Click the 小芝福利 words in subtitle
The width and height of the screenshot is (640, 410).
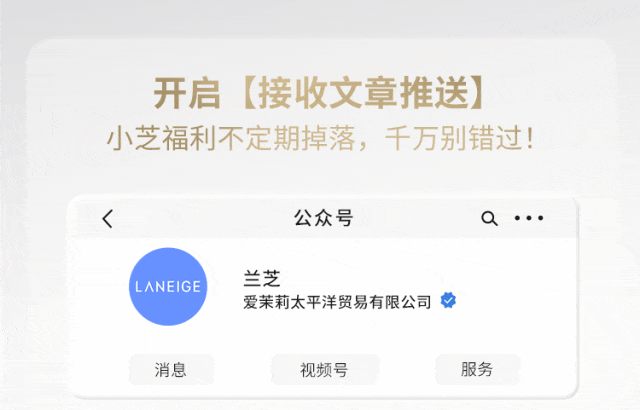coord(161,138)
